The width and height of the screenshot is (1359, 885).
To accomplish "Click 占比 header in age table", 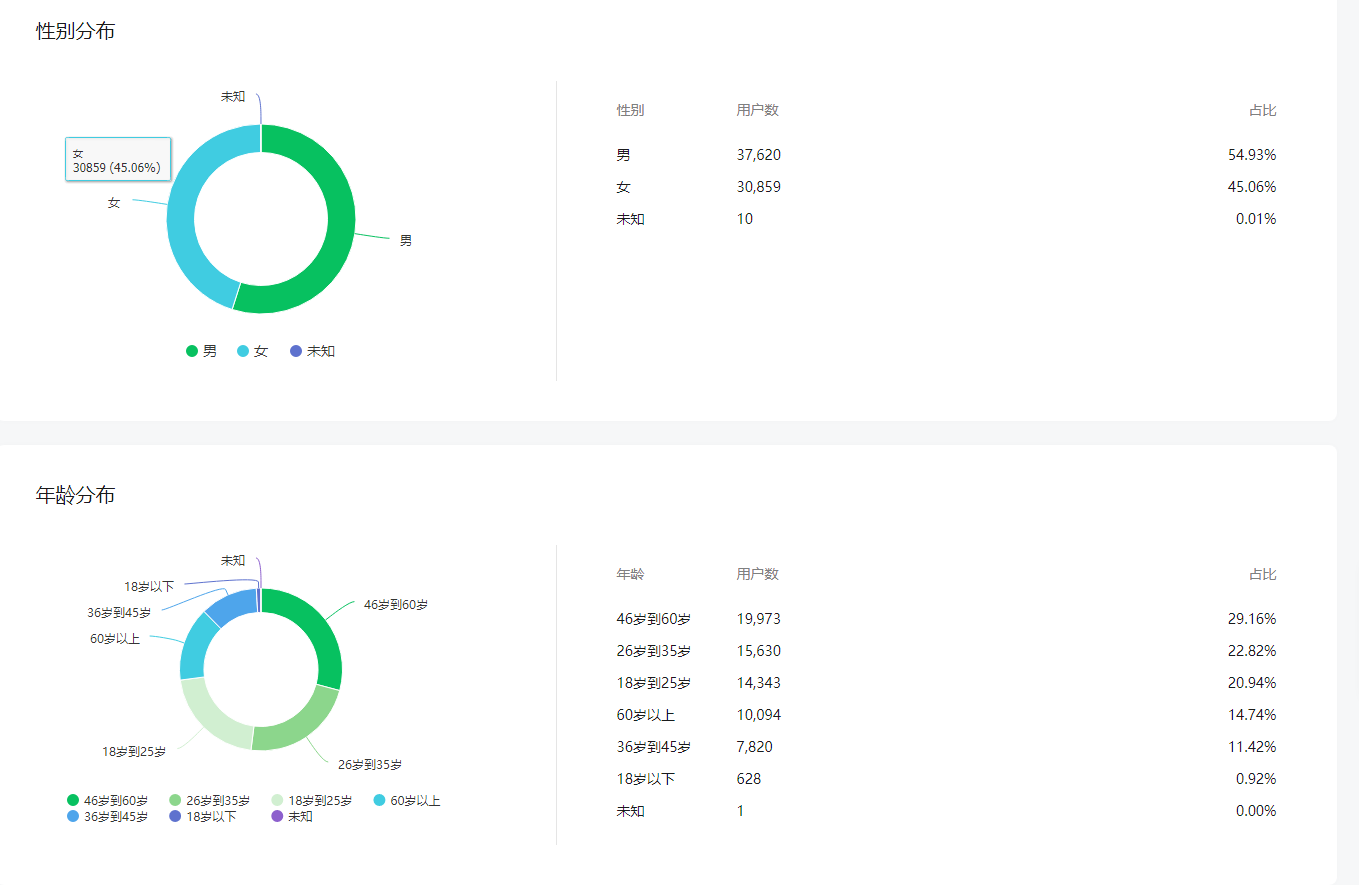I will coord(1262,574).
